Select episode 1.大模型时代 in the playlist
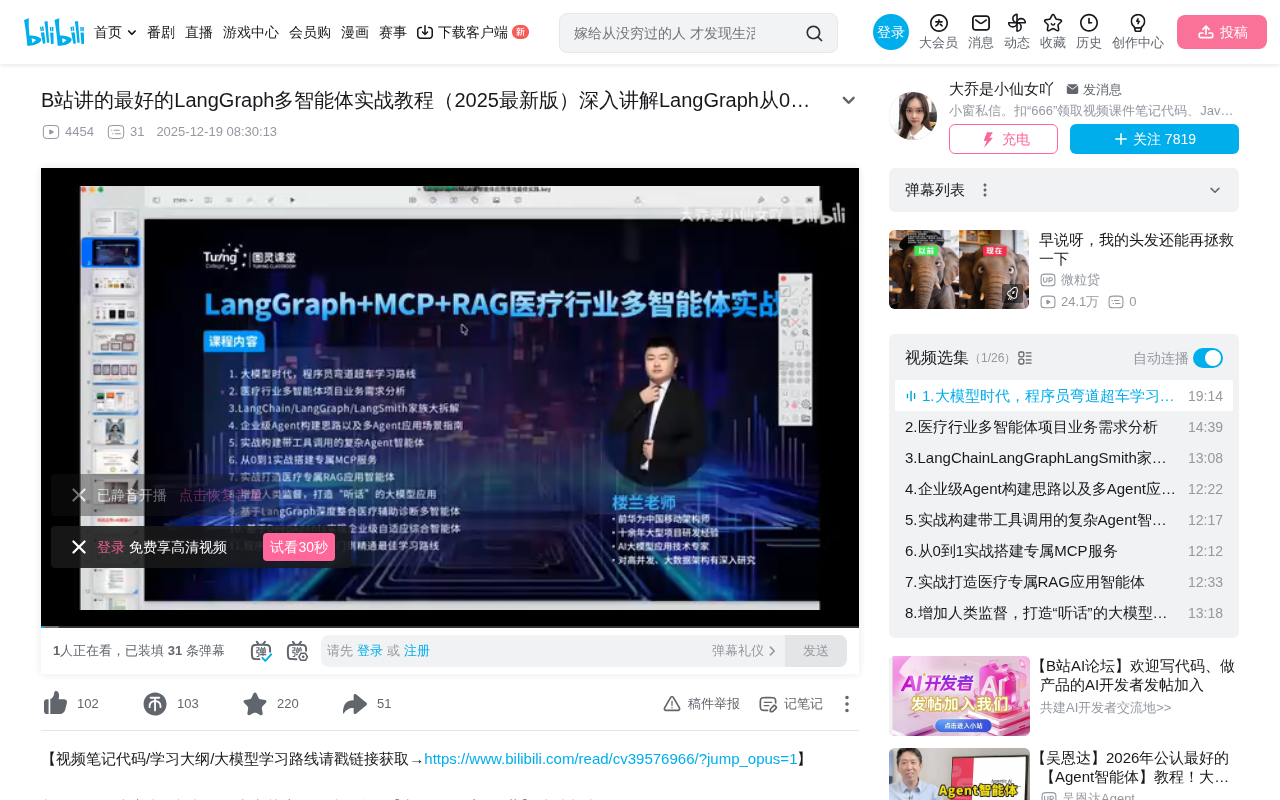This screenshot has width=1280, height=800. [1064, 396]
